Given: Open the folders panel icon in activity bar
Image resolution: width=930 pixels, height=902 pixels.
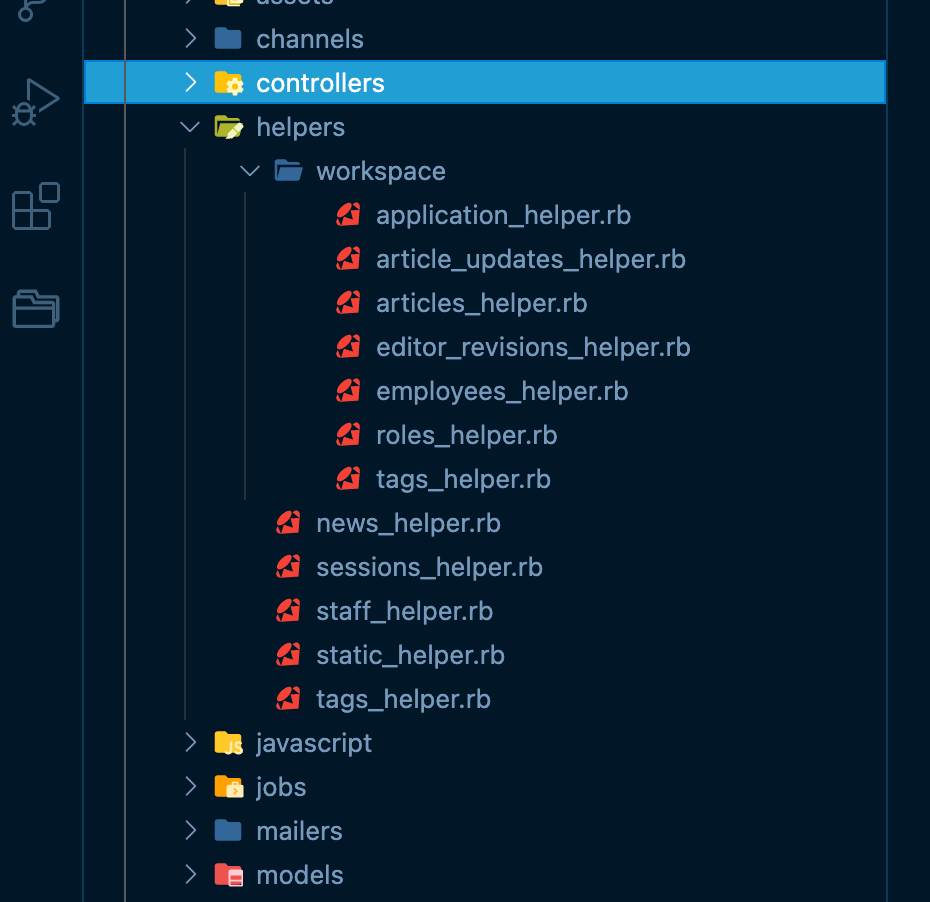Looking at the screenshot, I should coord(36,308).
